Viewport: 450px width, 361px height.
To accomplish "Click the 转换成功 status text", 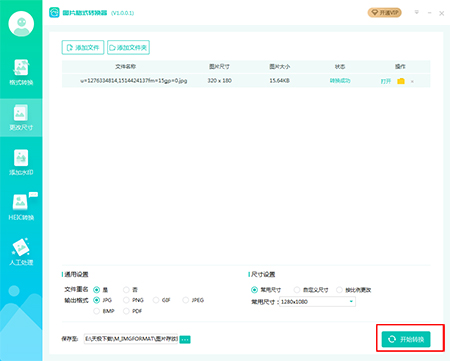I will (x=340, y=81).
